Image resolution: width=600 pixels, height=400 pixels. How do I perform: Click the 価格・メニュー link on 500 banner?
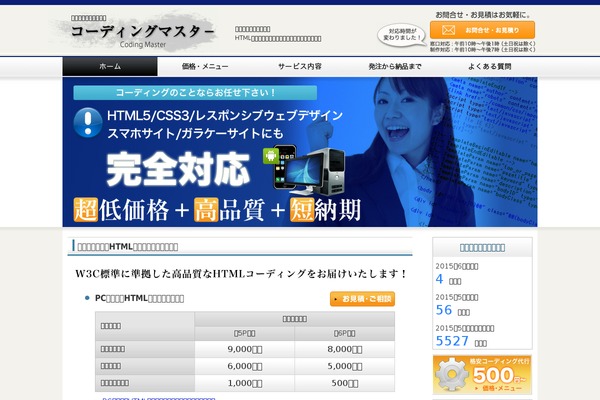pos(499,388)
